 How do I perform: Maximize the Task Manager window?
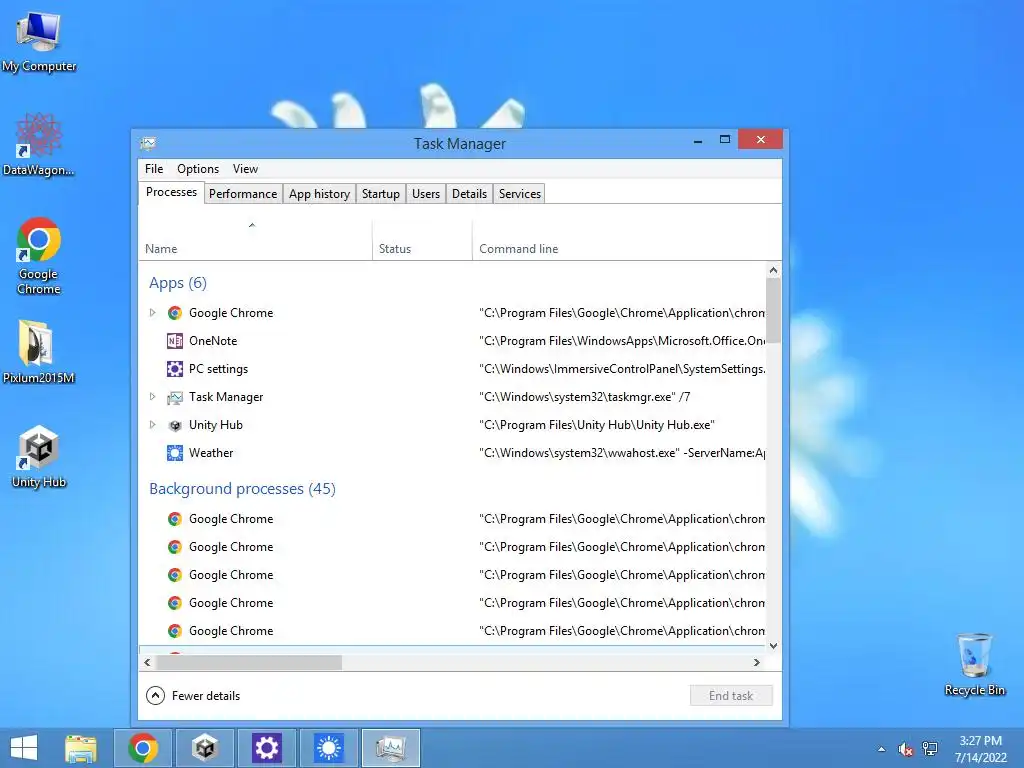(x=724, y=140)
